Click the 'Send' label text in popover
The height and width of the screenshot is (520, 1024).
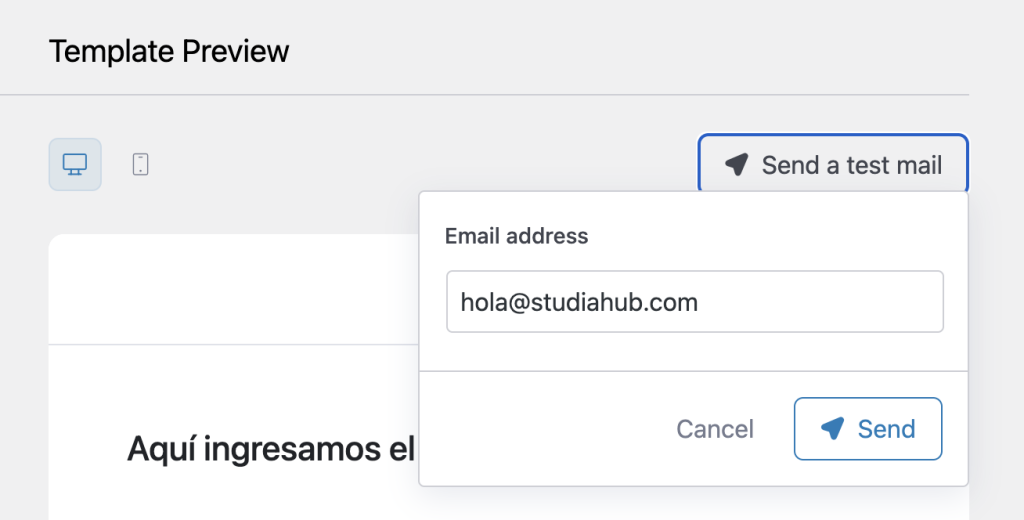[886, 429]
